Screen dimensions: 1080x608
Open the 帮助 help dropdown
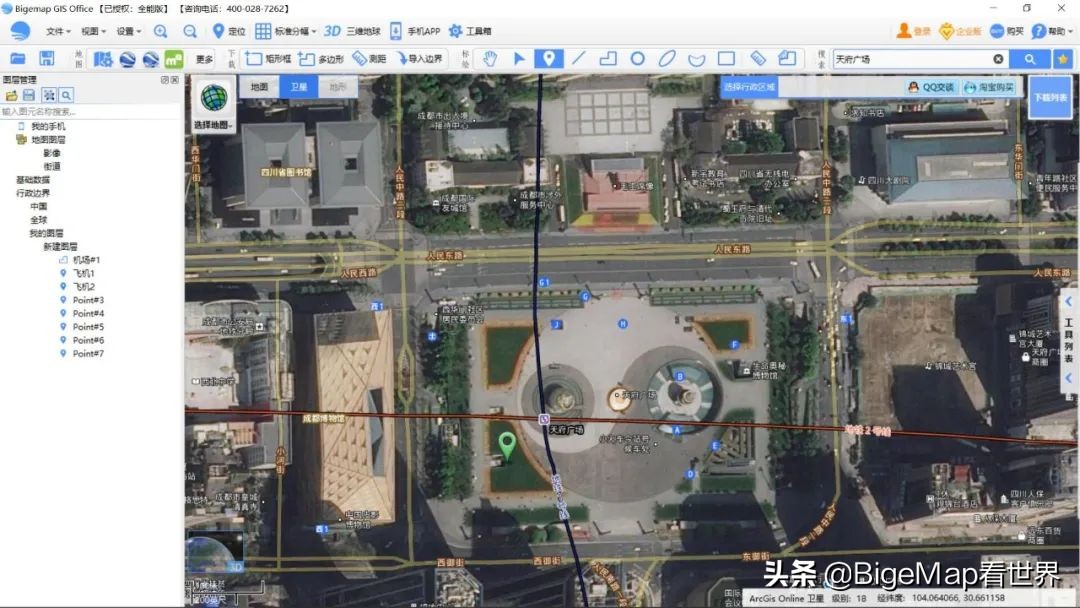point(1052,31)
